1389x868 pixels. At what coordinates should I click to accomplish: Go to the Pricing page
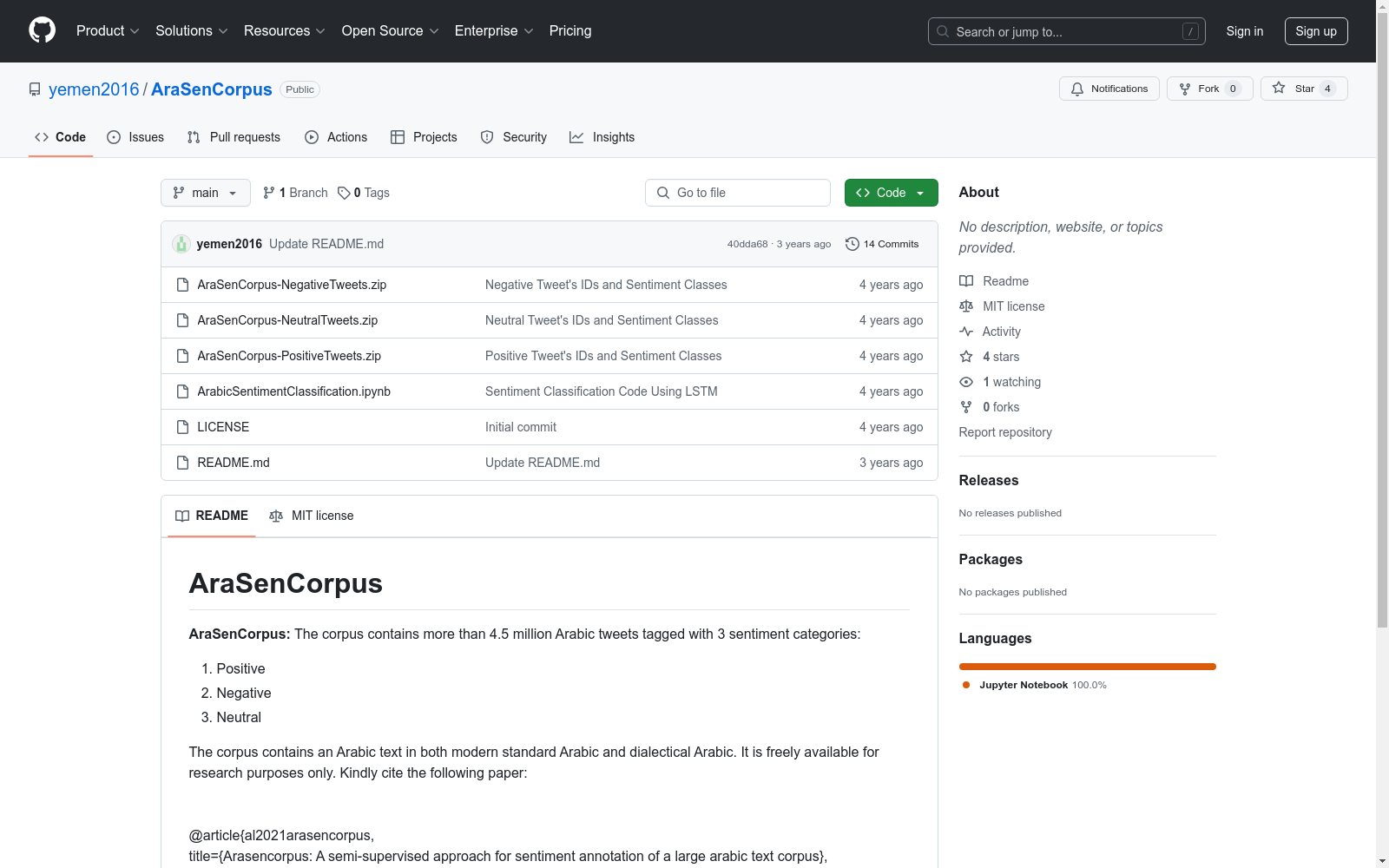click(570, 31)
